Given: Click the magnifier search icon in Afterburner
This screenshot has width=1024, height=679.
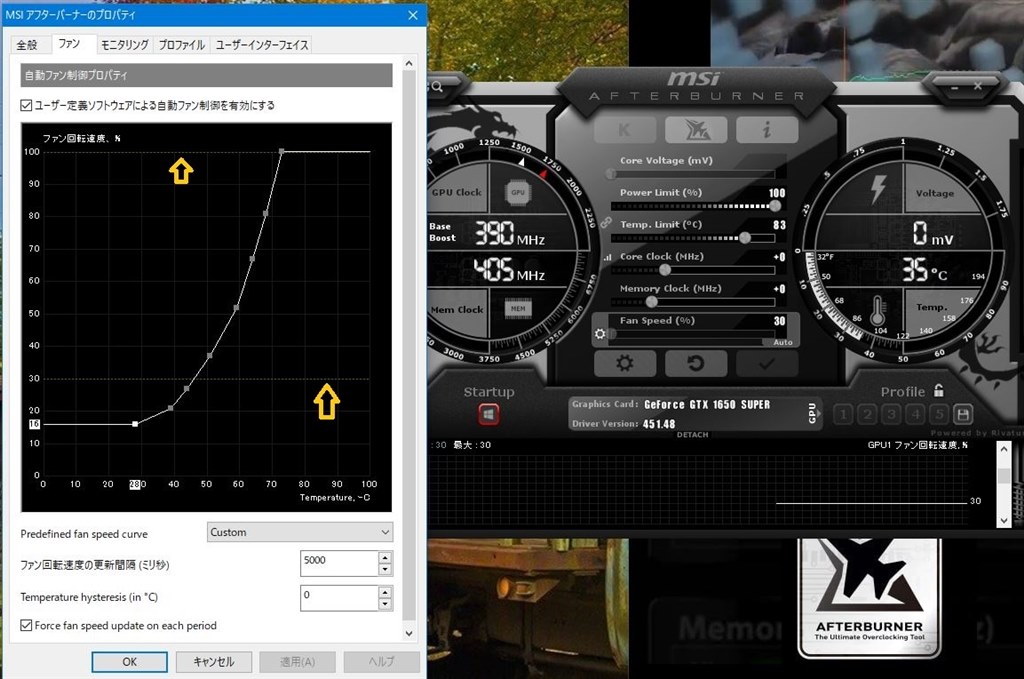Looking at the screenshot, I should click(437, 87).
